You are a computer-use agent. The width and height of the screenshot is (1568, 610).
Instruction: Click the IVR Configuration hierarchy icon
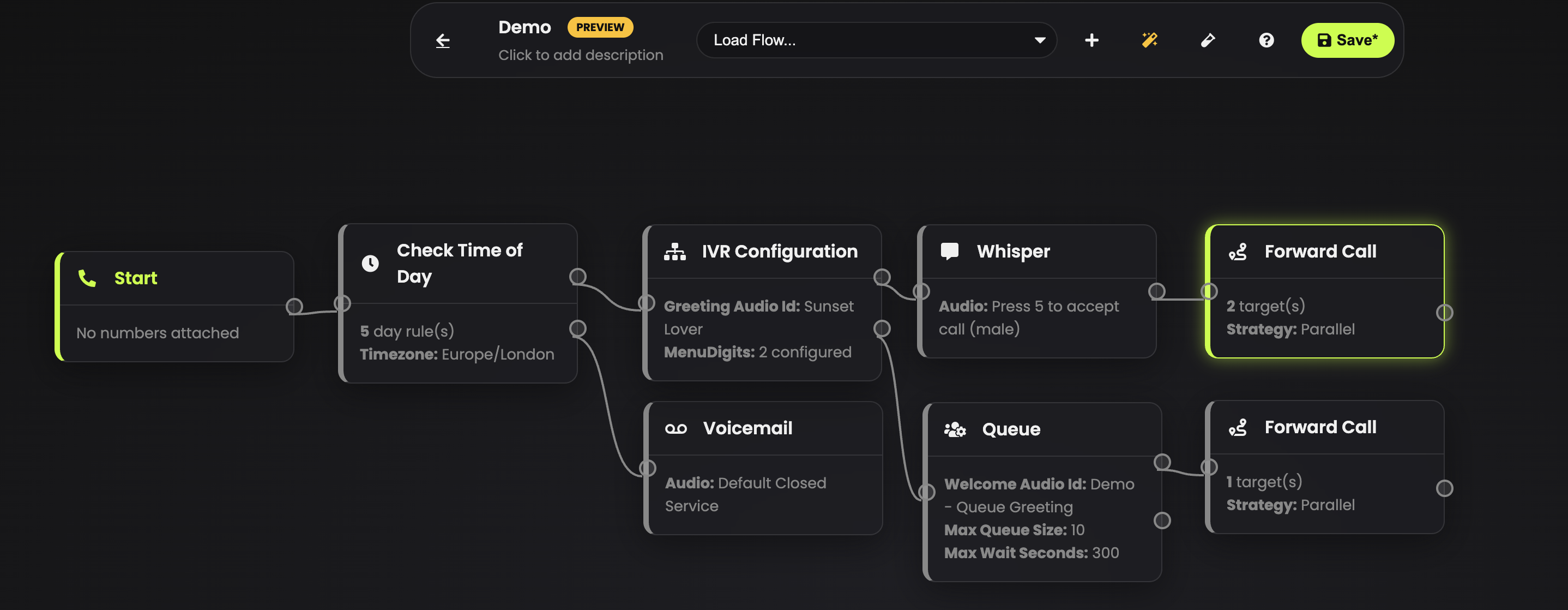674,251
